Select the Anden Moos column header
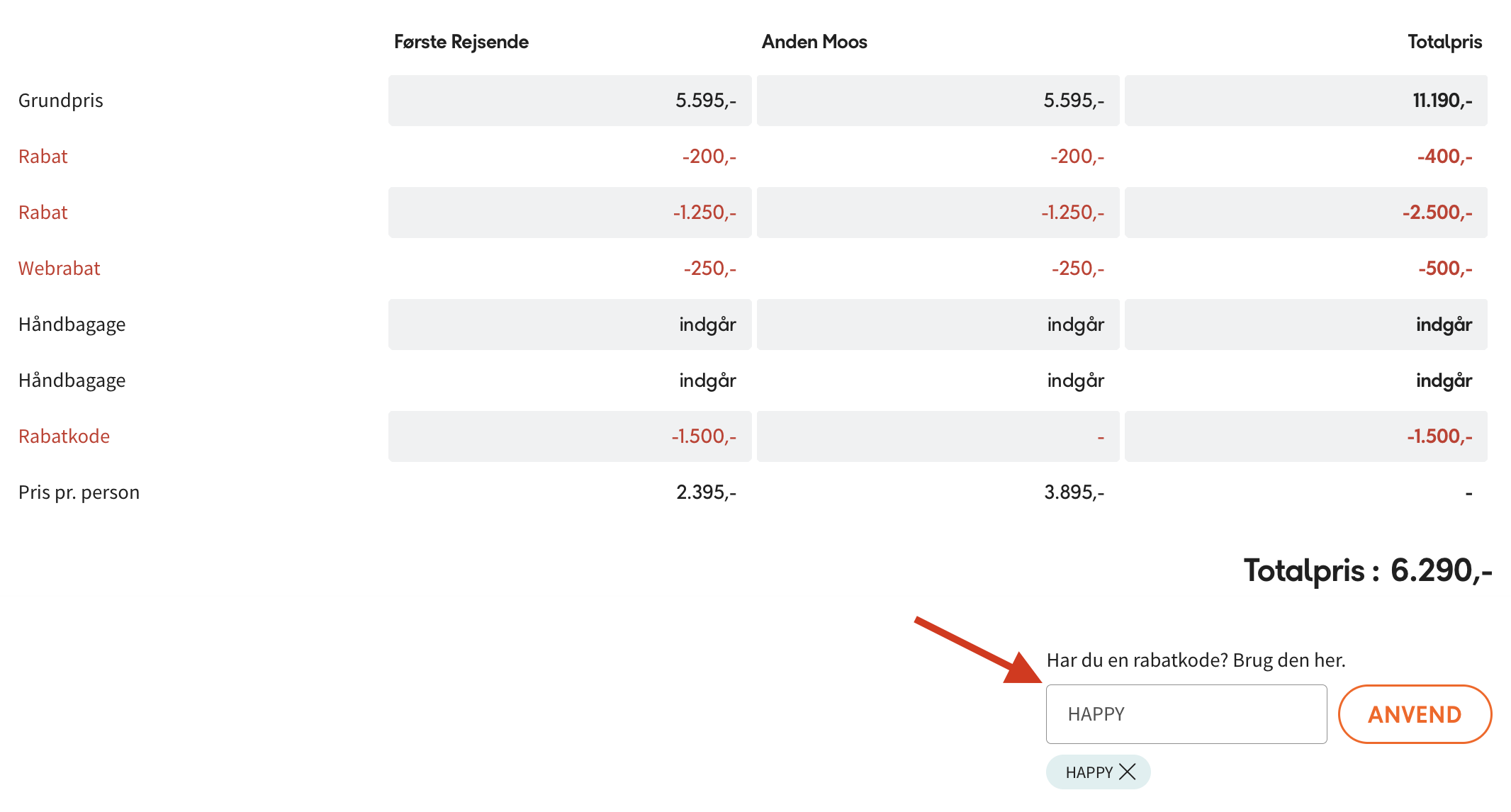This screenshot has width=1511, height=812. tap(814, 42)
